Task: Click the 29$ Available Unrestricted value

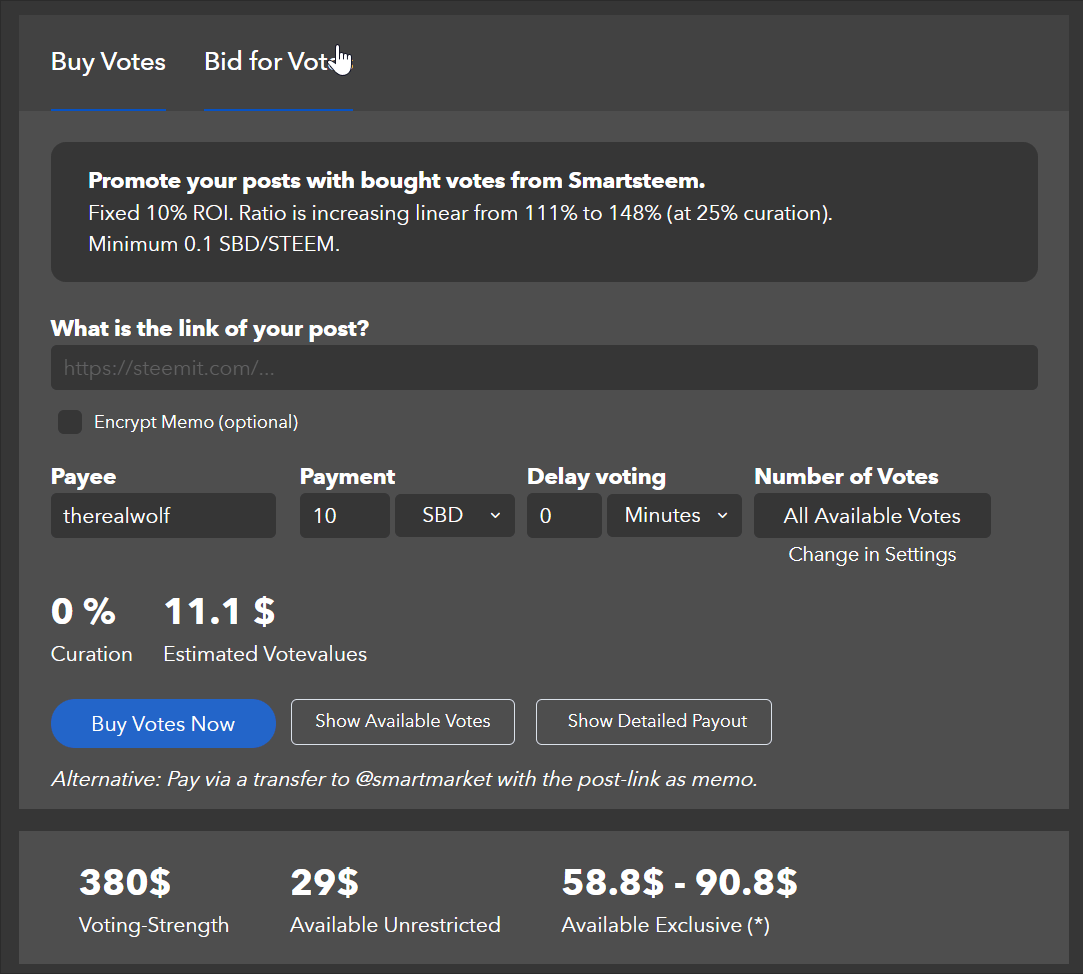Action: click(324, 883)
